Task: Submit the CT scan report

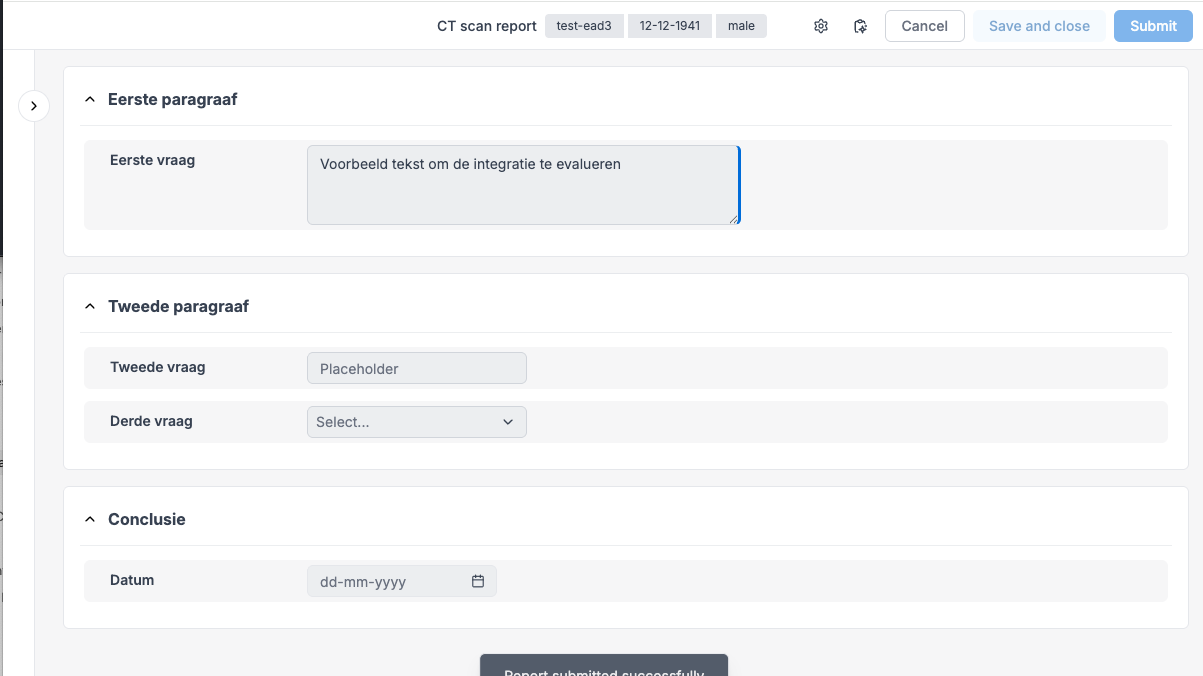Action: [1153, 26]
